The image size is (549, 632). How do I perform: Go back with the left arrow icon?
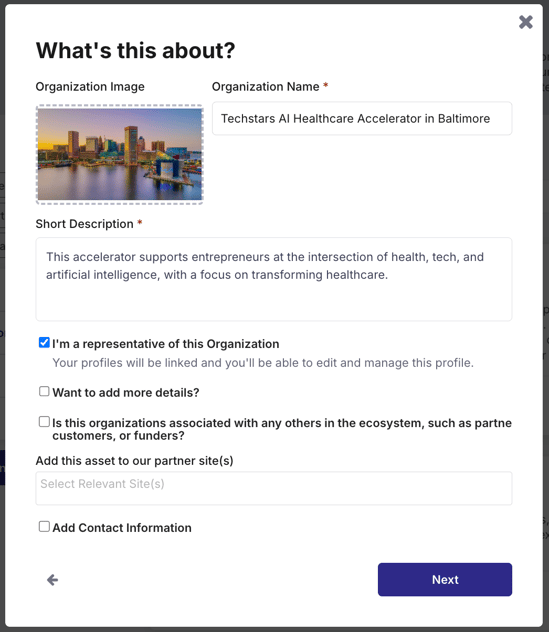(52, 580)
